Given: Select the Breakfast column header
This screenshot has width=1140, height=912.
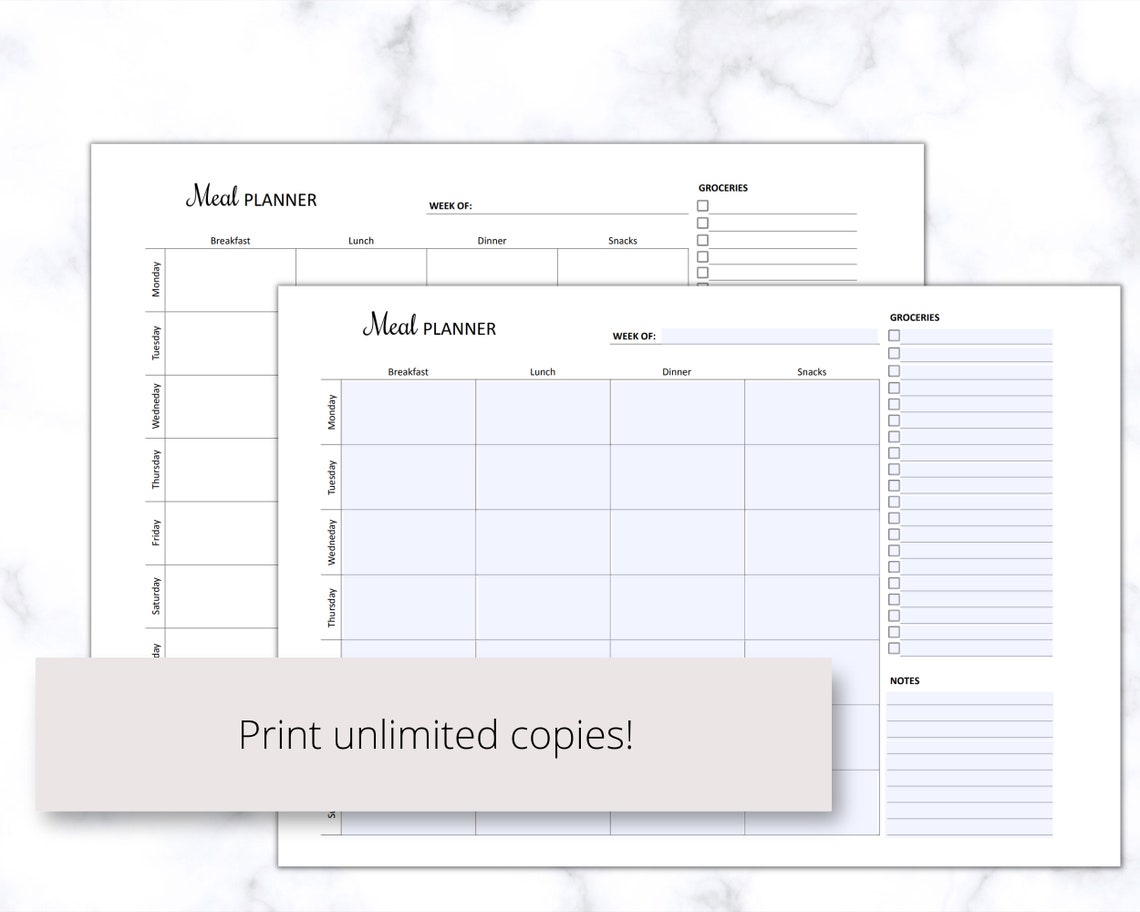Looking at the screenshot, I should pos(409,371).
